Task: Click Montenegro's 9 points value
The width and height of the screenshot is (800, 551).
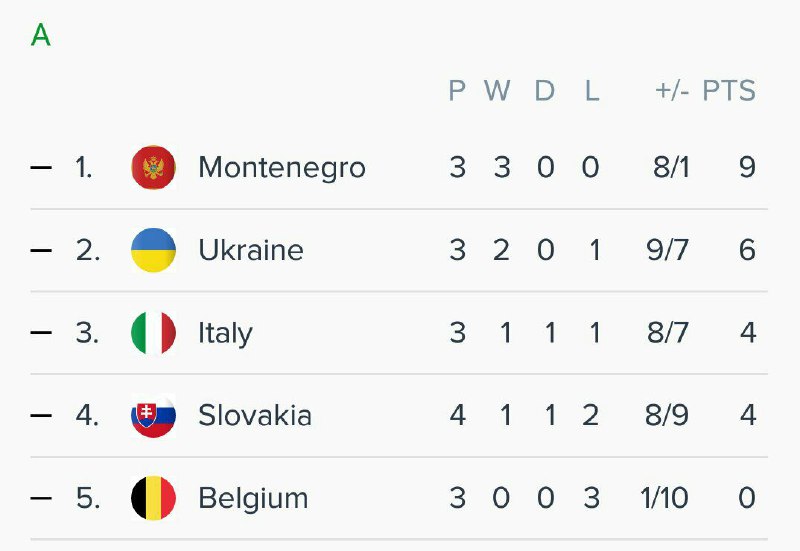Action: coord(747,167)
